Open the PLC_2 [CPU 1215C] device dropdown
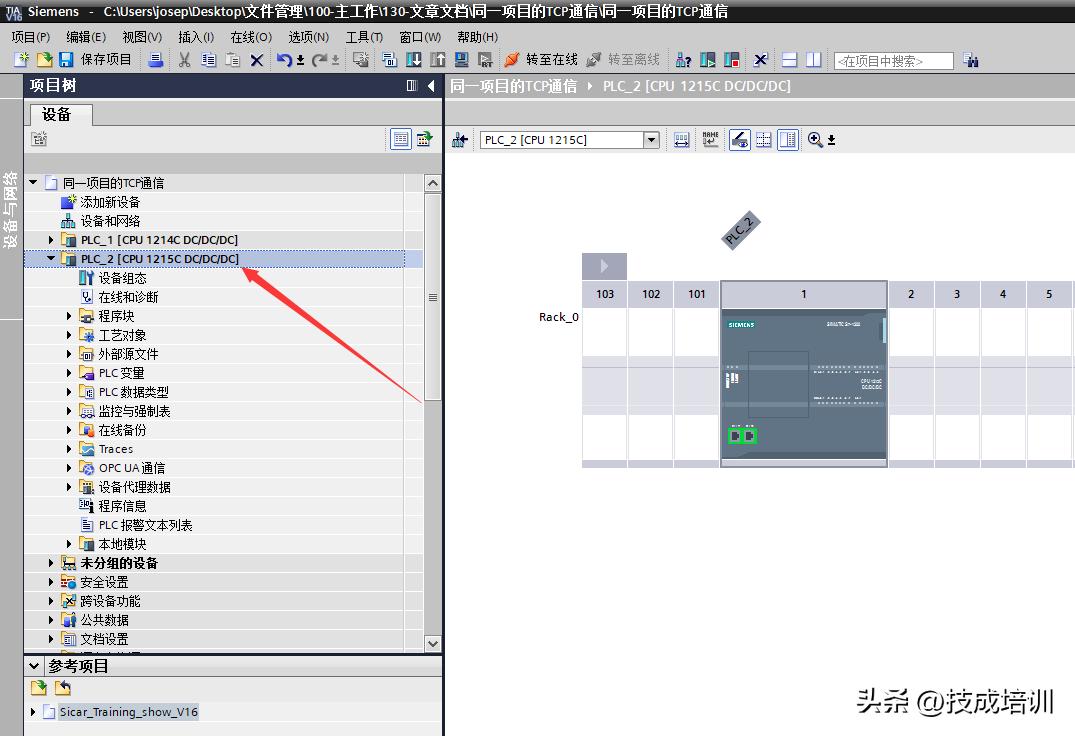The height and width of the screenshot is (736, 1075). tap(651, 140)
